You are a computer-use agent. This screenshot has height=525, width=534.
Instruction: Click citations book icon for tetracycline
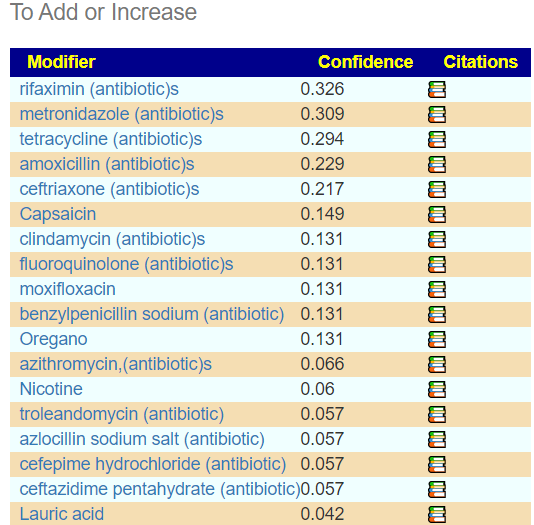point(437,140)
